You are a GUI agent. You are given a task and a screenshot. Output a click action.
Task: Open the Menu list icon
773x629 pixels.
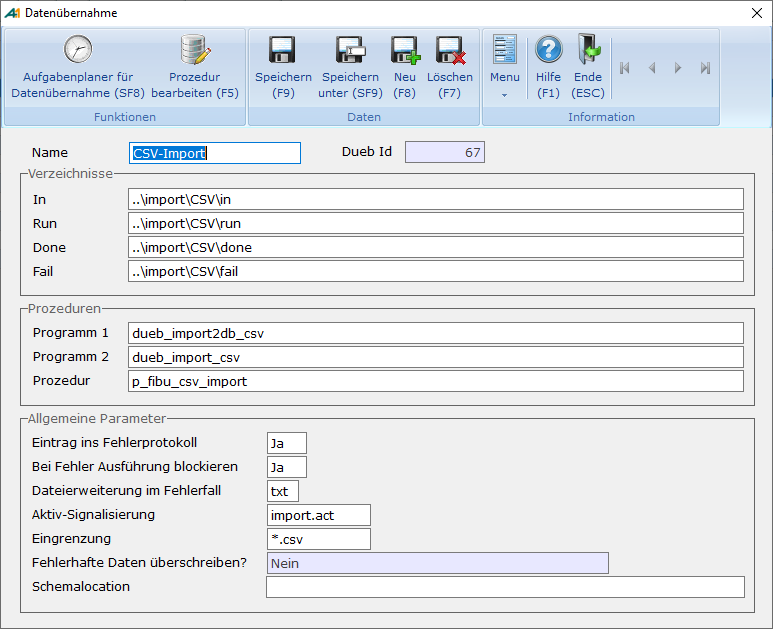pyautogui.click(x=505, y=49)
